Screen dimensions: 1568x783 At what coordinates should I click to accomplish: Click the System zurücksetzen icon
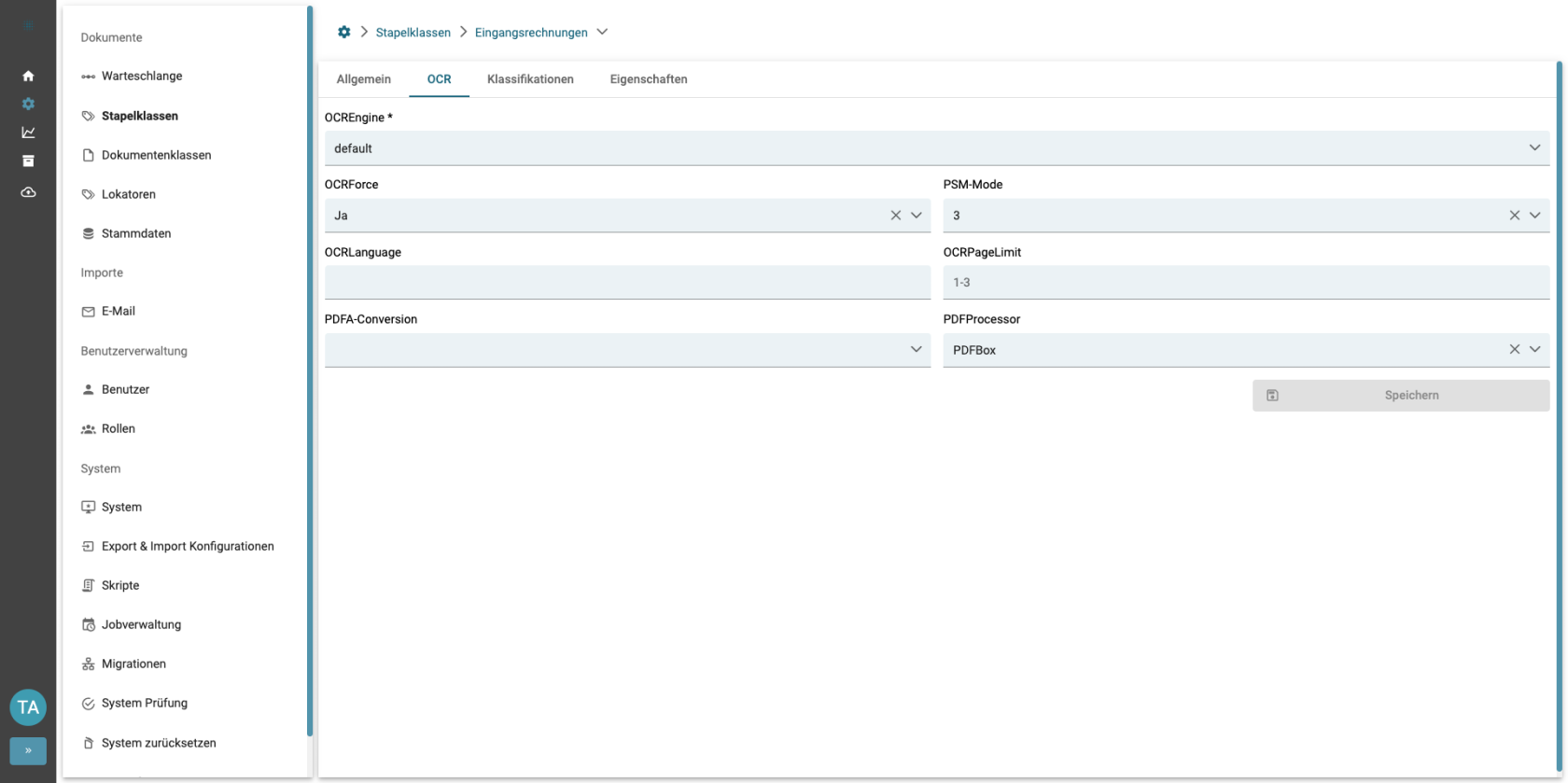pos(88,743)
